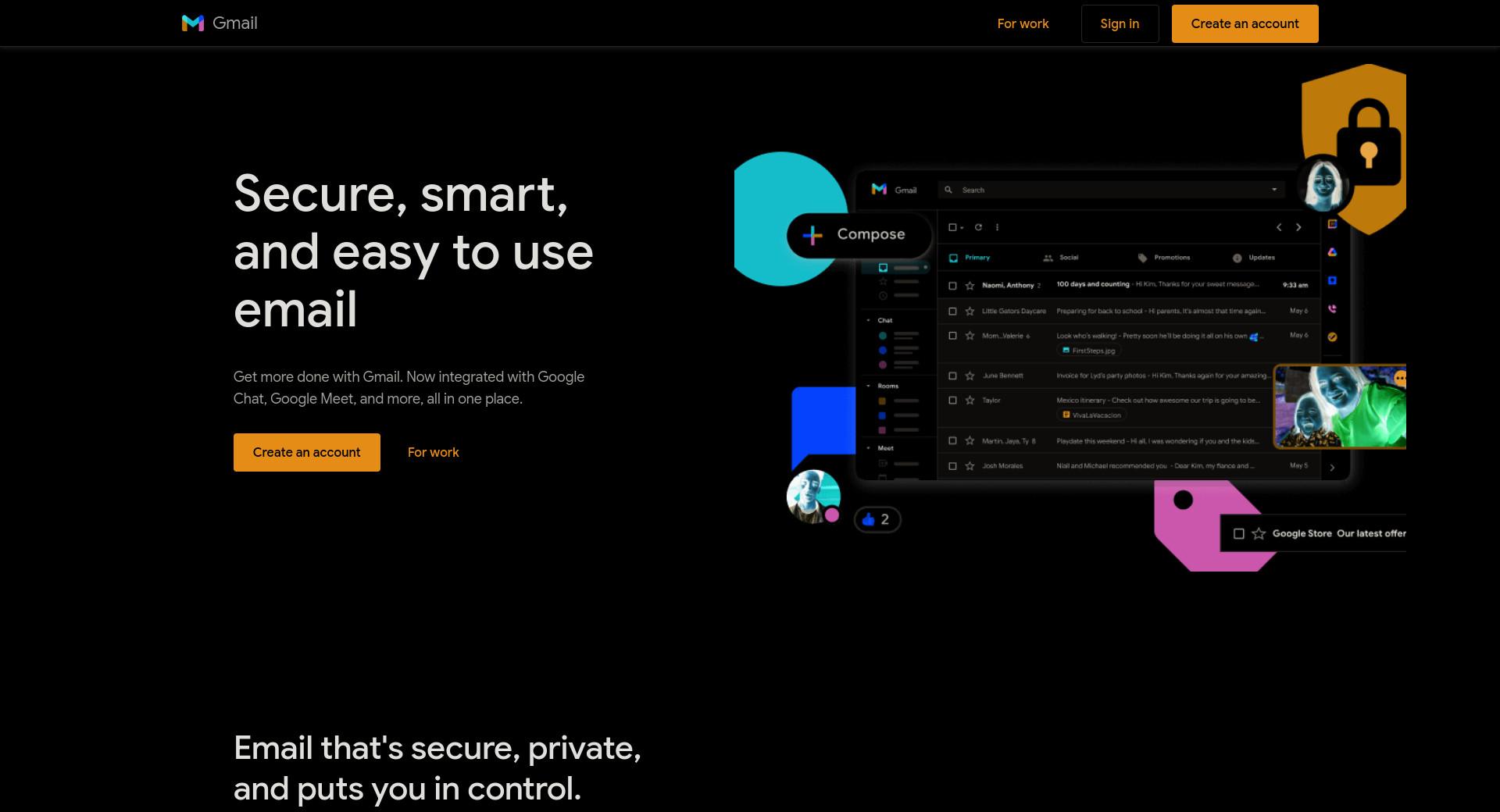Click the Search field in the Gmail preview
1500x812 pixels.
(x=1111, y=190)
